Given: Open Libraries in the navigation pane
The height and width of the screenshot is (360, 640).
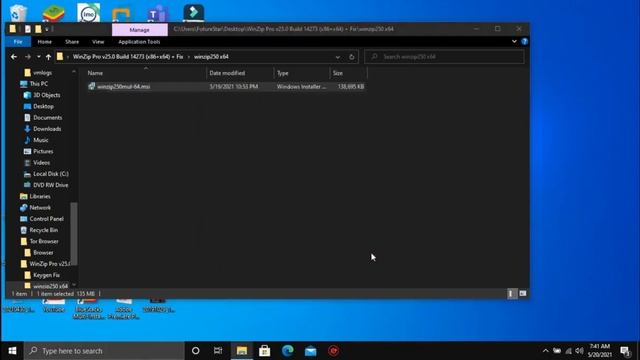Looking at the screenshot, I should [40, 196].
